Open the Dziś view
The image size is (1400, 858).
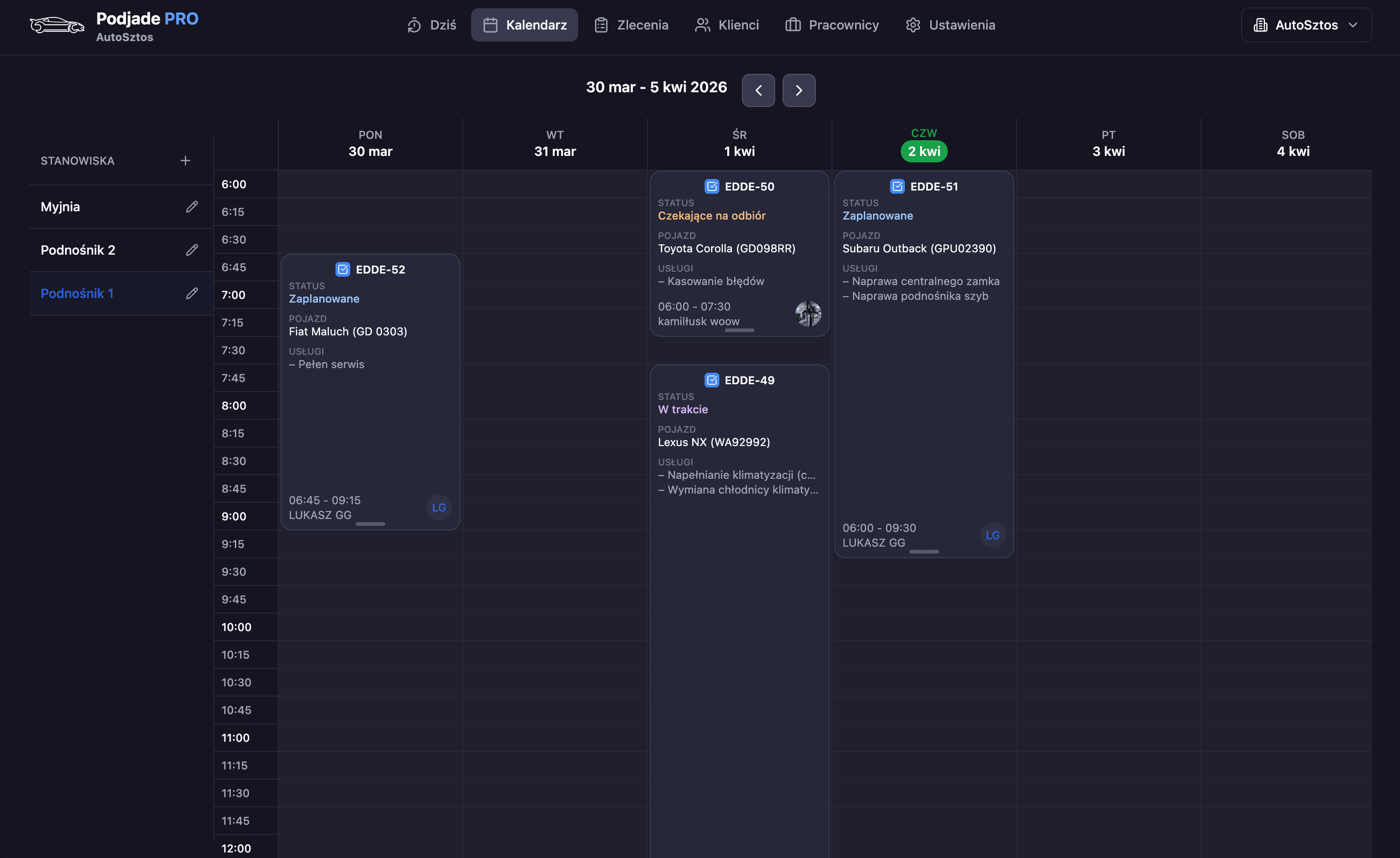point(431,24)
